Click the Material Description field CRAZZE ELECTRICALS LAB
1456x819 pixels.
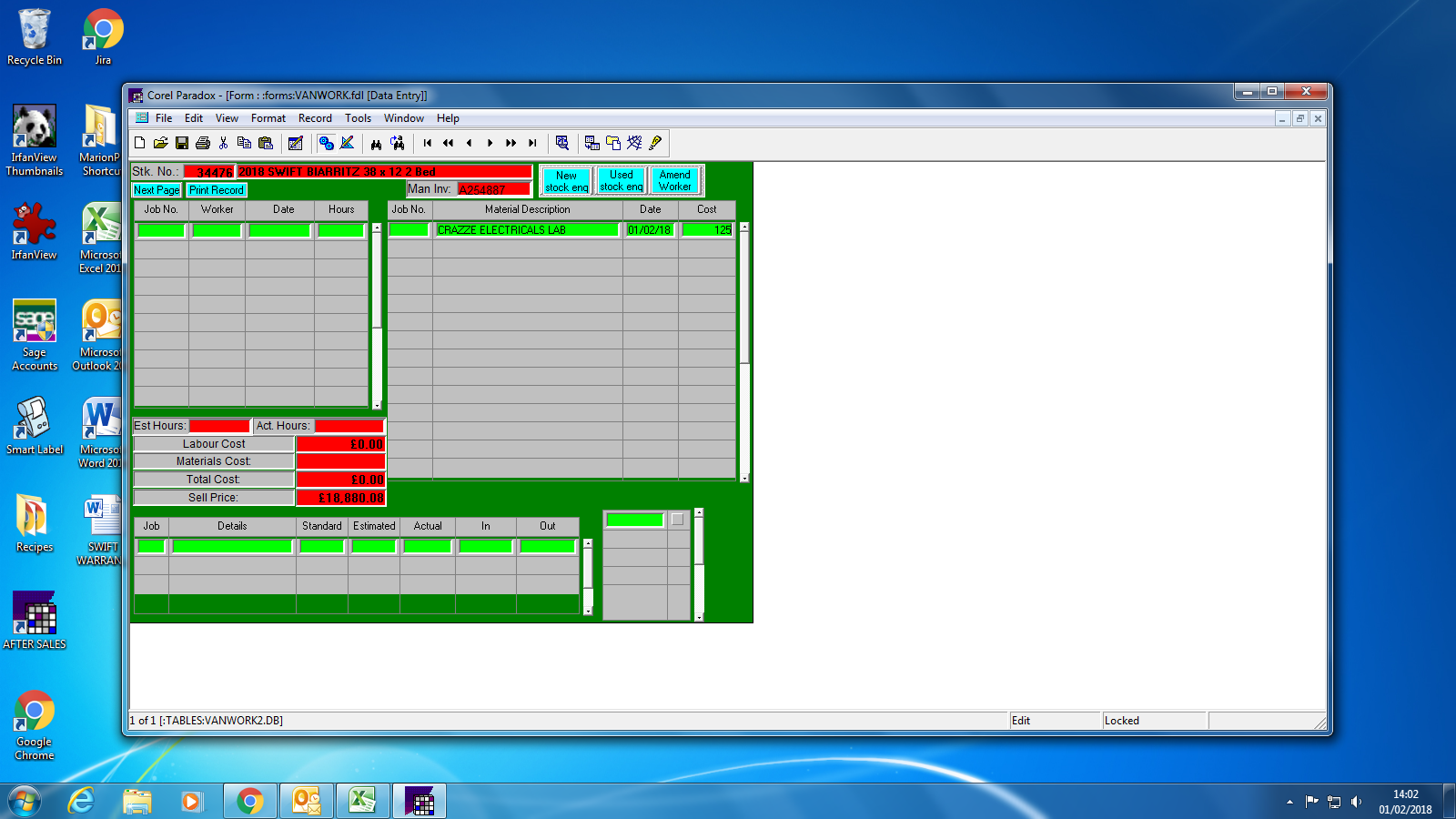[x=527, y=230]
